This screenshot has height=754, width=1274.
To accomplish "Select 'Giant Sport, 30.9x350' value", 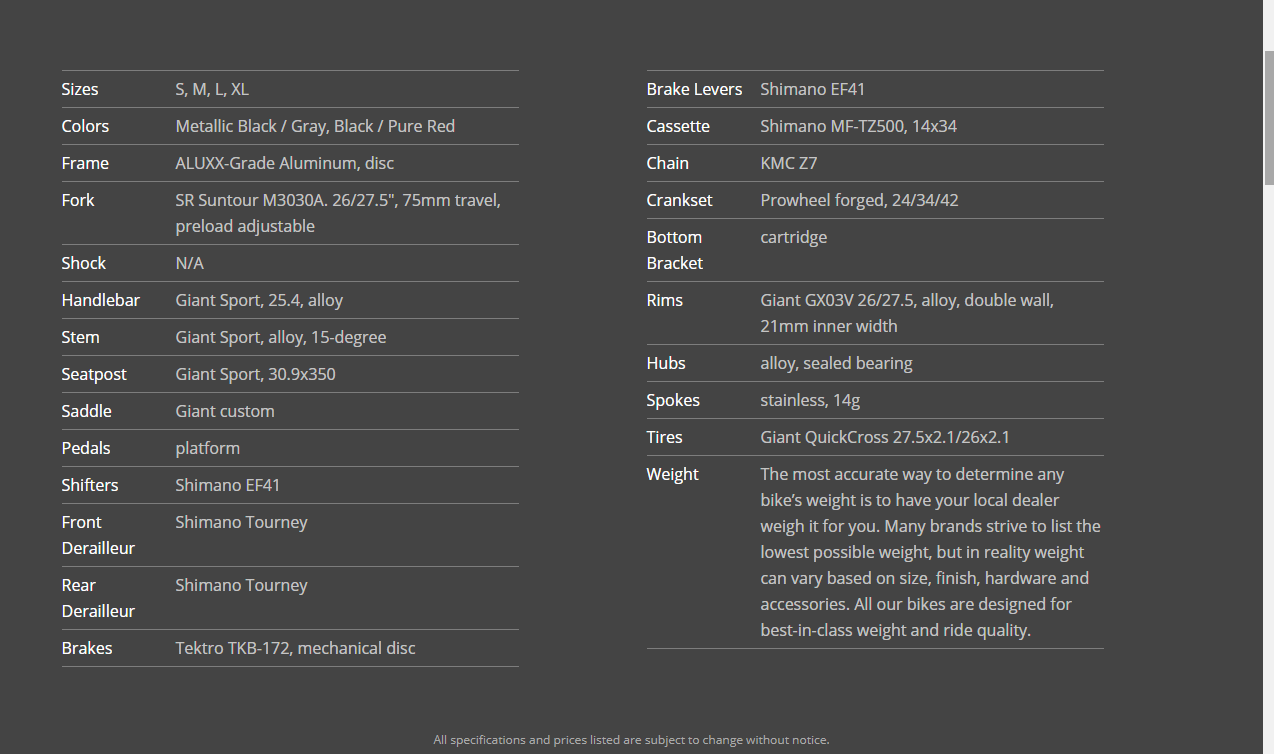I will coord(256,374).
